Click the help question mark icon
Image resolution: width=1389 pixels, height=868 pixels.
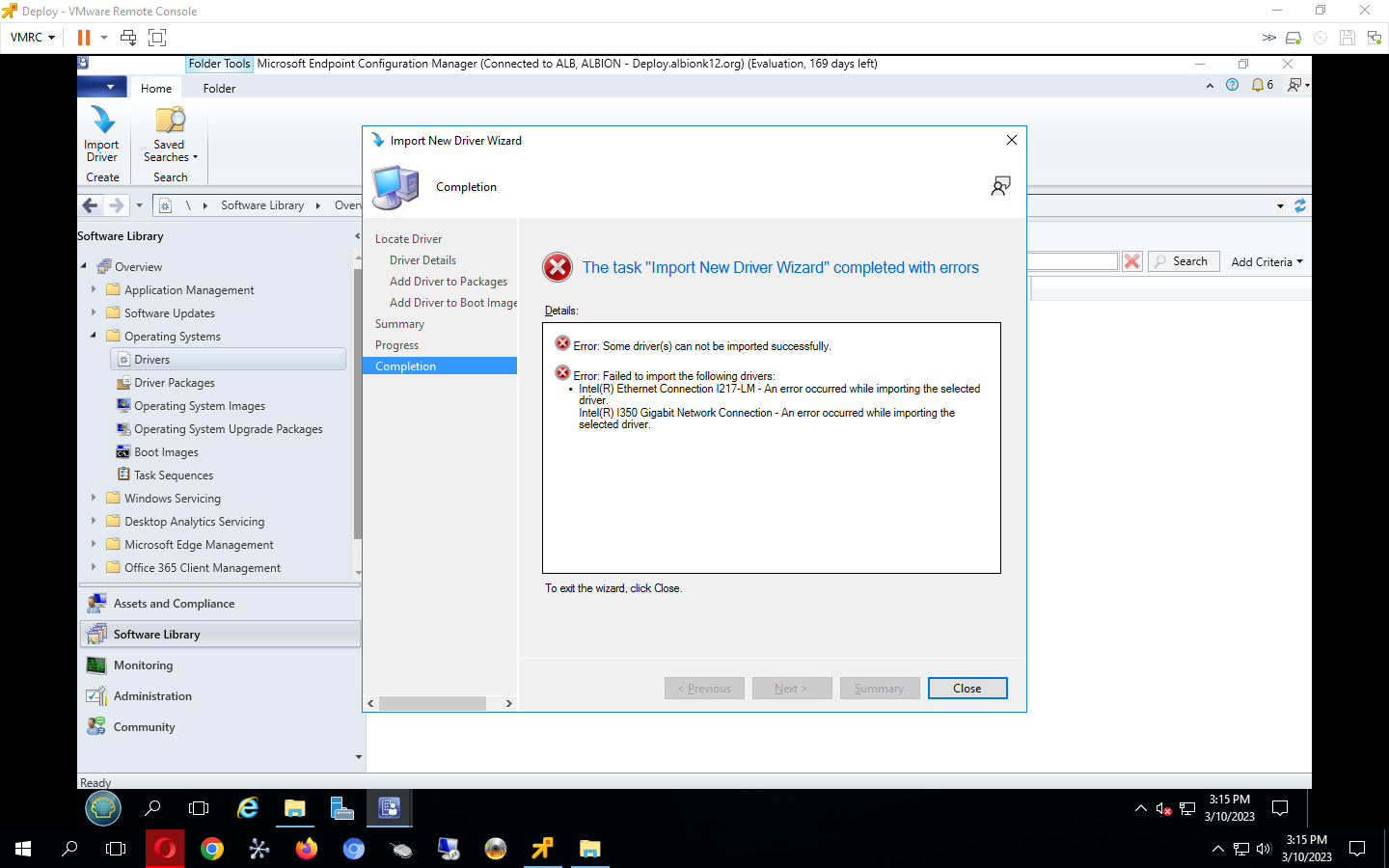point(1232,85)
